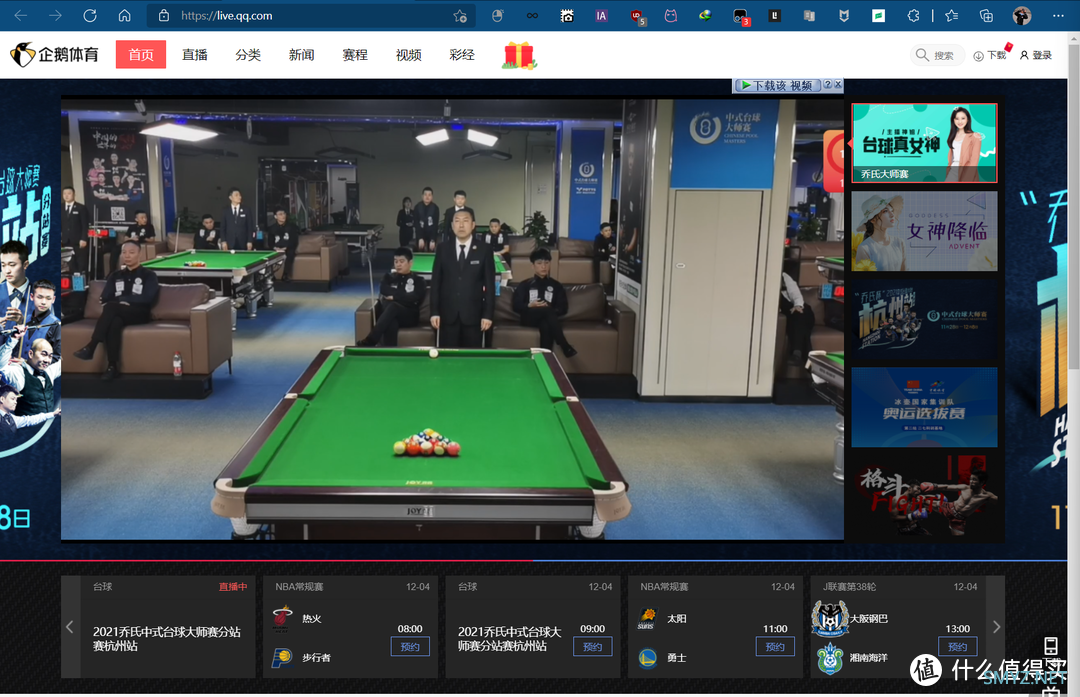Click the 下载该视频 button
Image resolution: width=1080 pixels, height=697 pixels.
point(778,85)
